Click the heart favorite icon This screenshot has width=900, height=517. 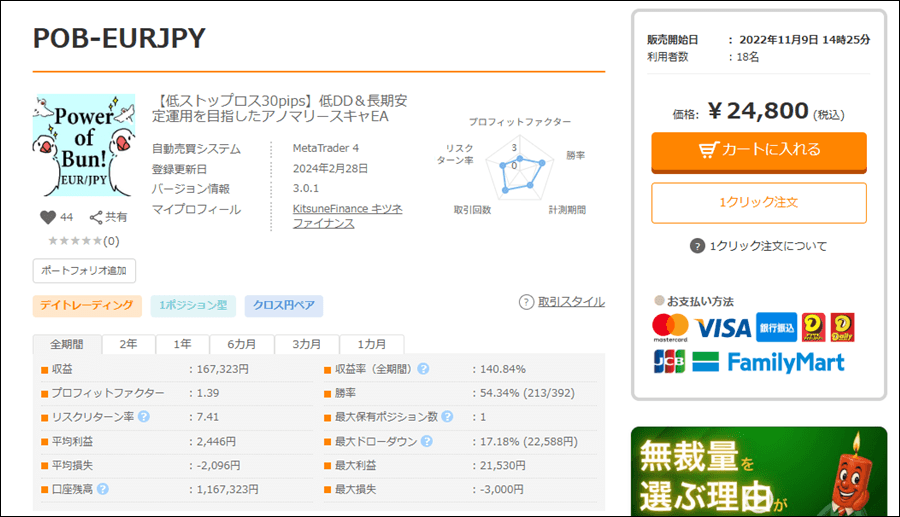pos(47,217)
